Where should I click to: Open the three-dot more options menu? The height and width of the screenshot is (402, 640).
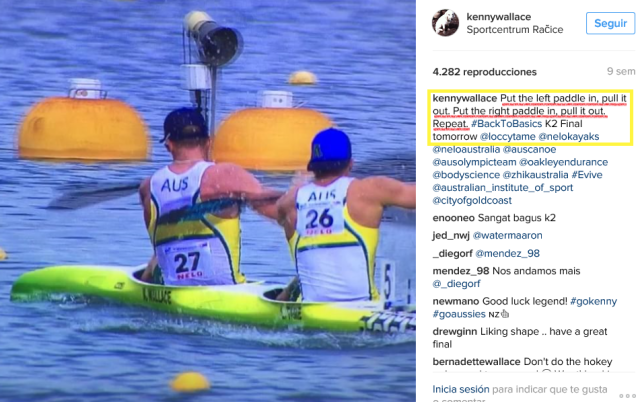tap(627, 395)
